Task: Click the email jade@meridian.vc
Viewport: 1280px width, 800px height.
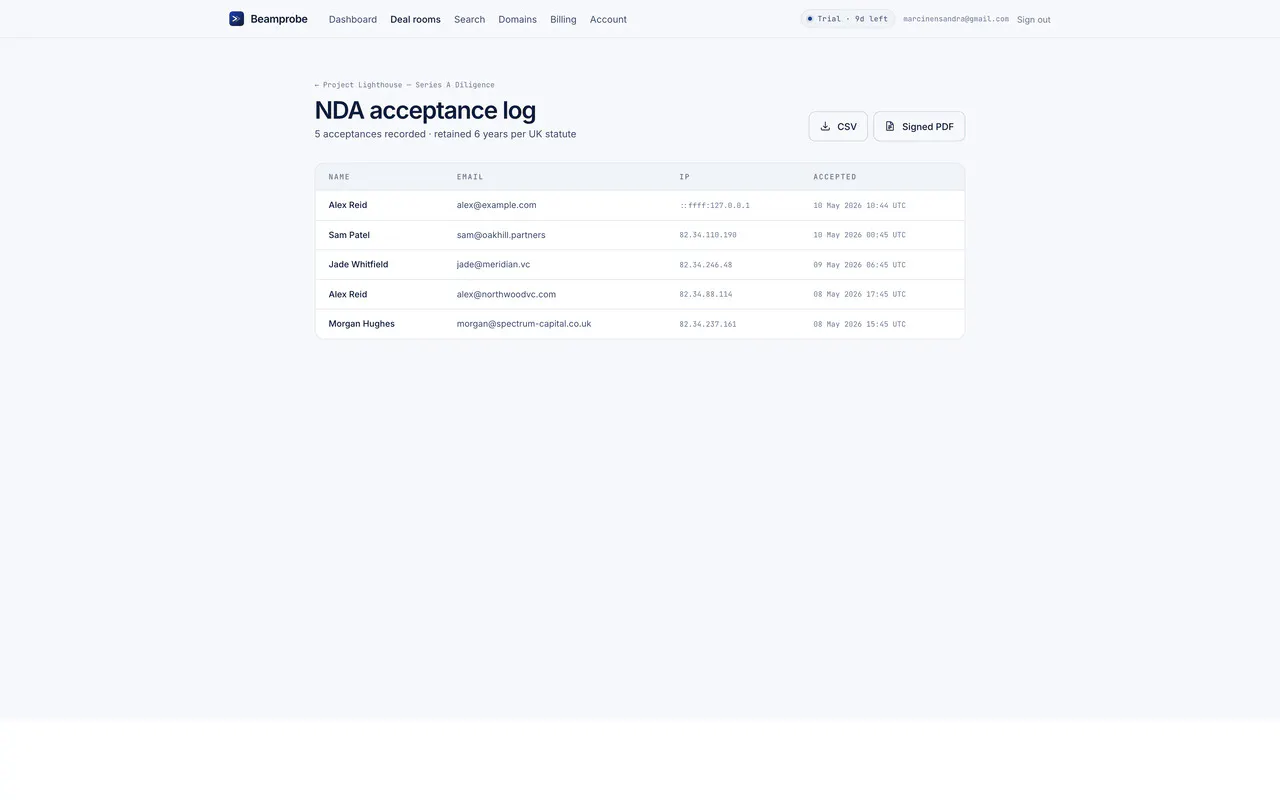Action: tap(493, 264)
